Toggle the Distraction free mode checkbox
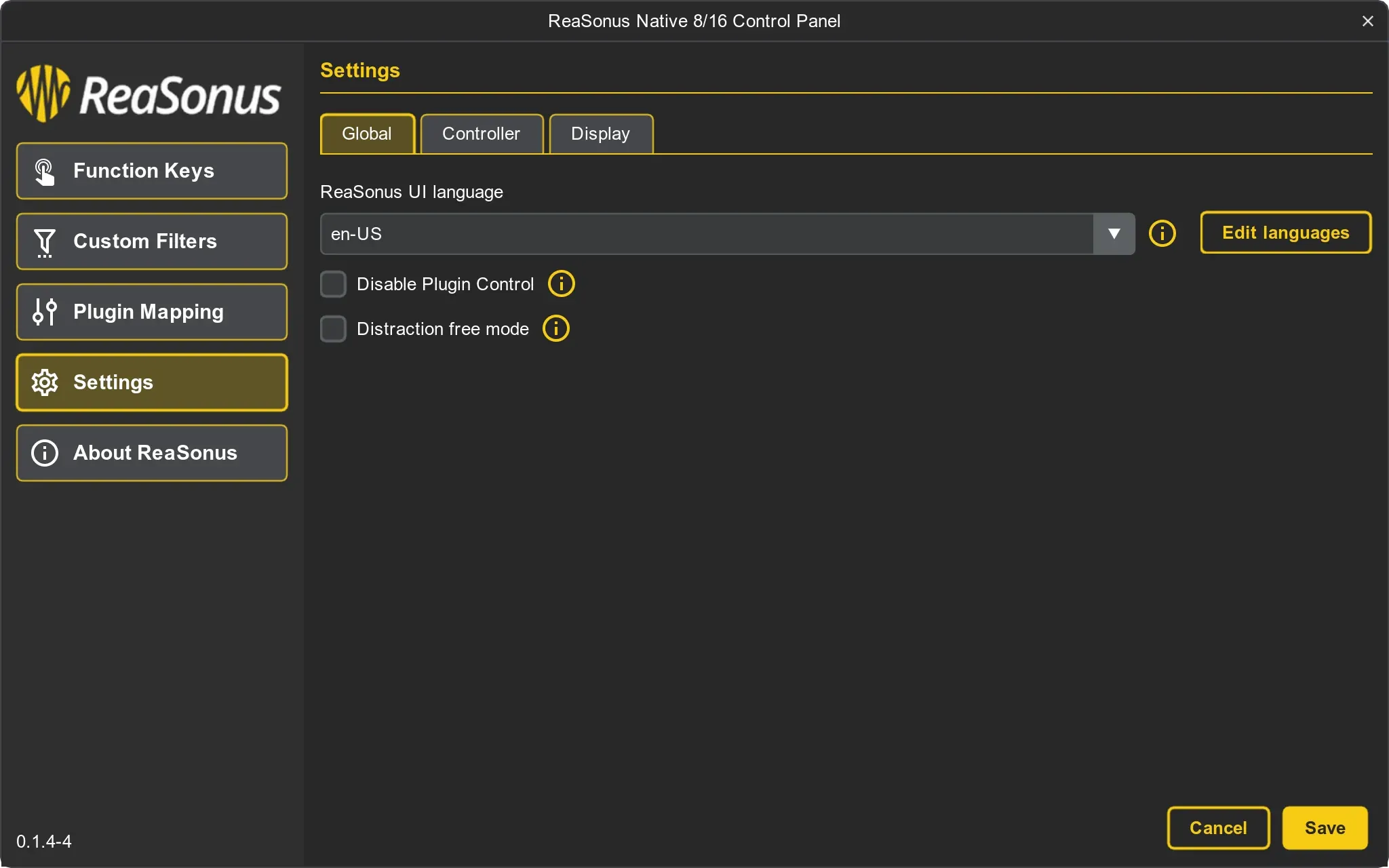This screenshot has width=1389, height=868. [333, 329]
